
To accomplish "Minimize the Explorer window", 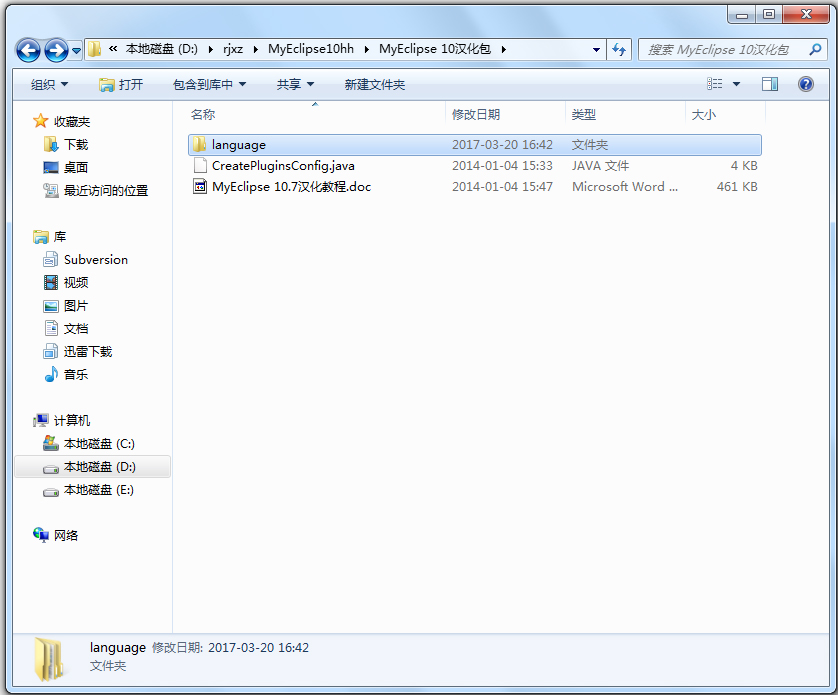I will click(742, 14).
